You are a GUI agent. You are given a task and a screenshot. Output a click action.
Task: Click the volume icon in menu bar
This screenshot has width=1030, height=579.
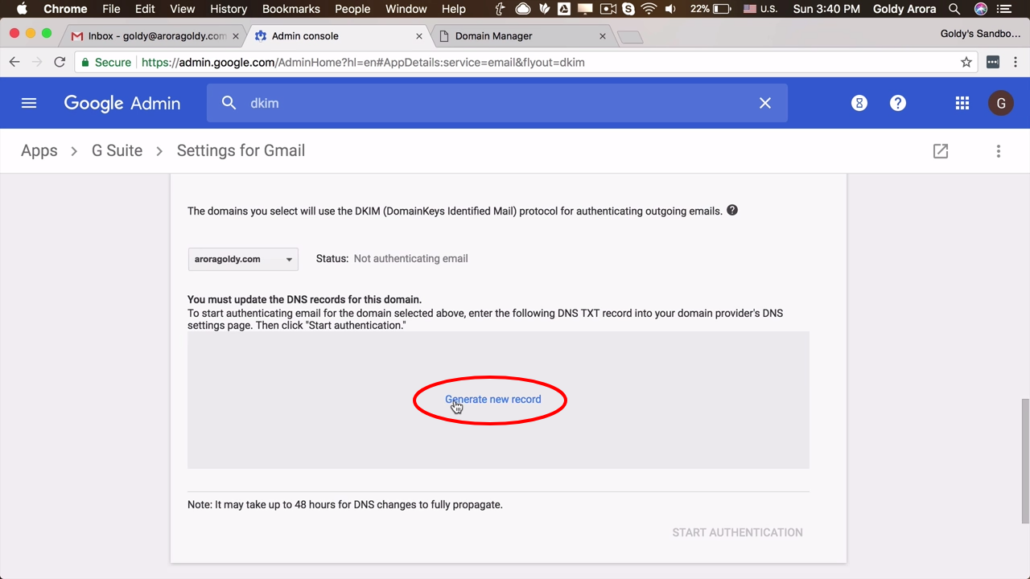point(671,9)
